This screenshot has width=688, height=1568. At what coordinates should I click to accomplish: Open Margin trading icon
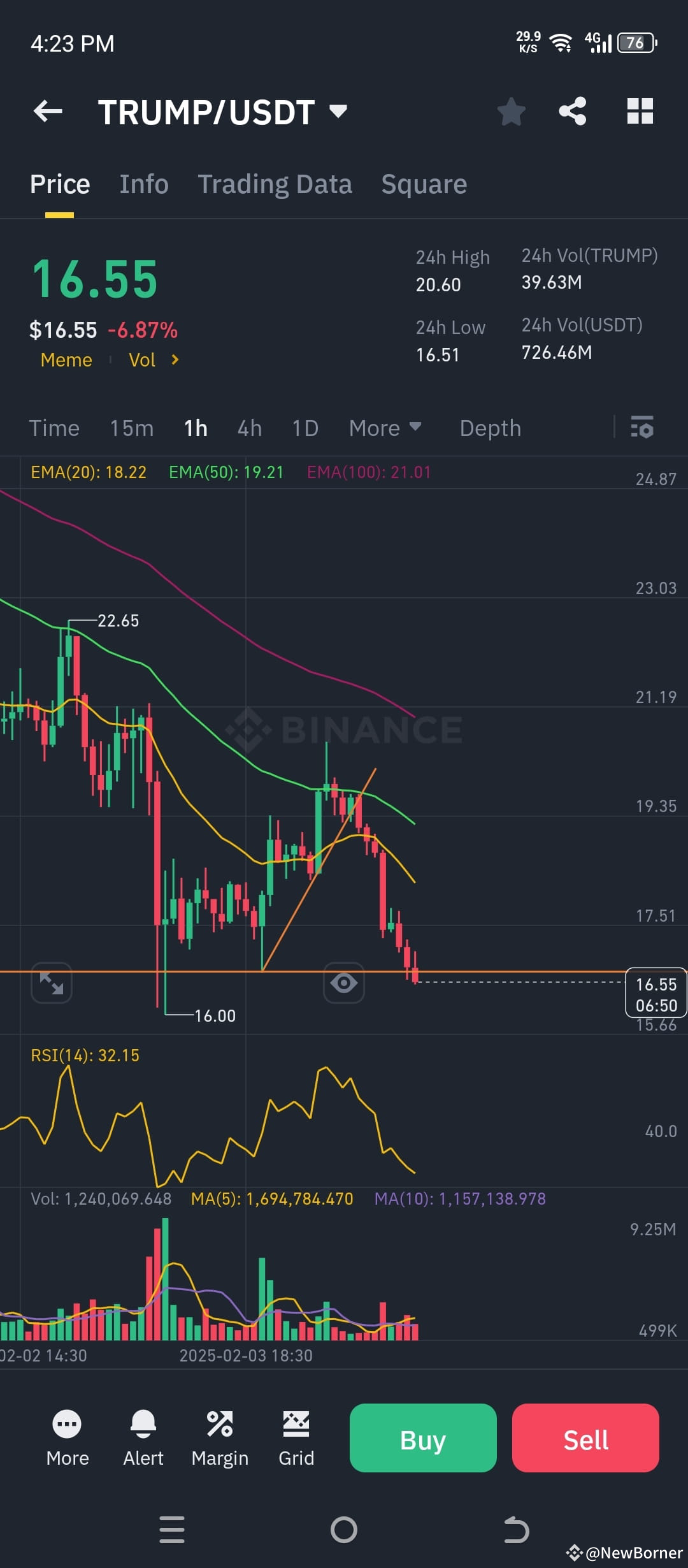click(220, 1437)
